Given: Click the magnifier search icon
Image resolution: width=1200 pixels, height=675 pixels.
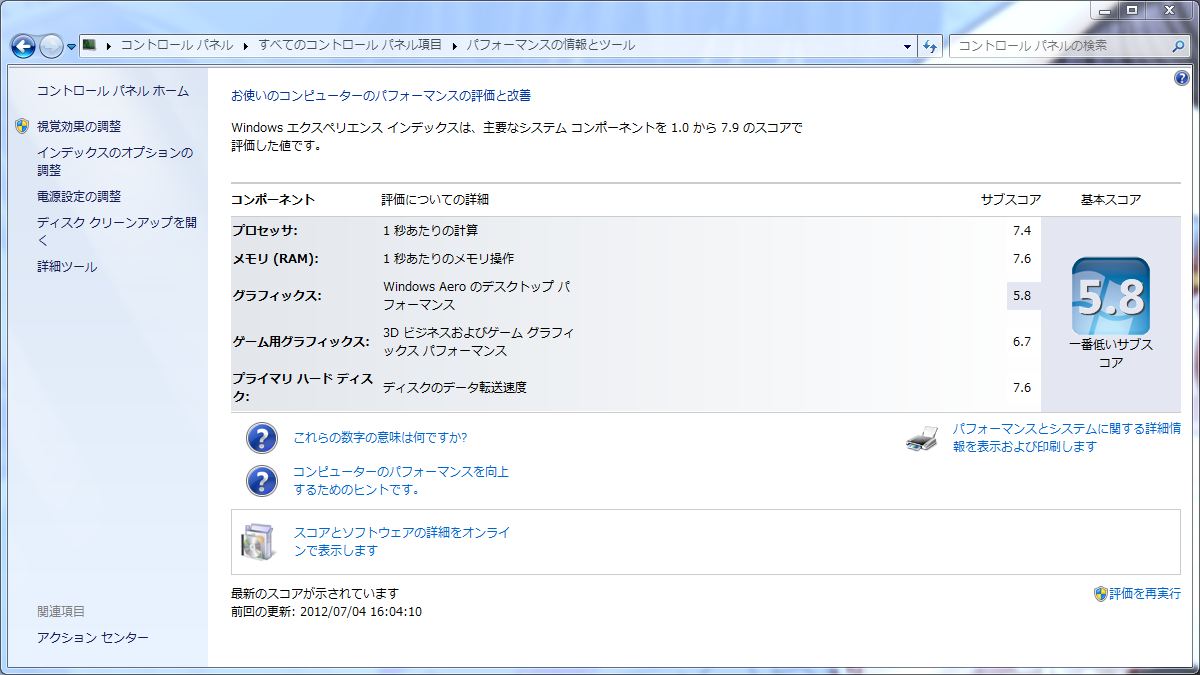Looking at the screenshot, I should point(1178,46).
